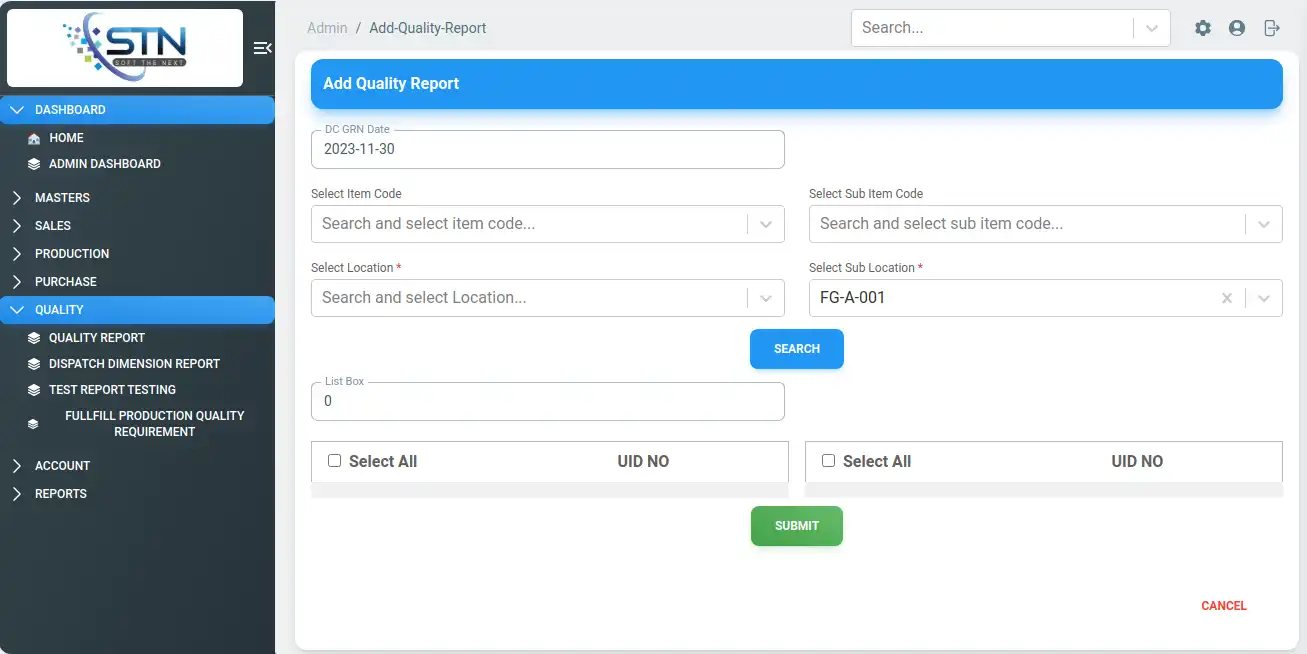Expand the Masters menu section
Viewport: 1307px width, 654px height.
(62, 198)
